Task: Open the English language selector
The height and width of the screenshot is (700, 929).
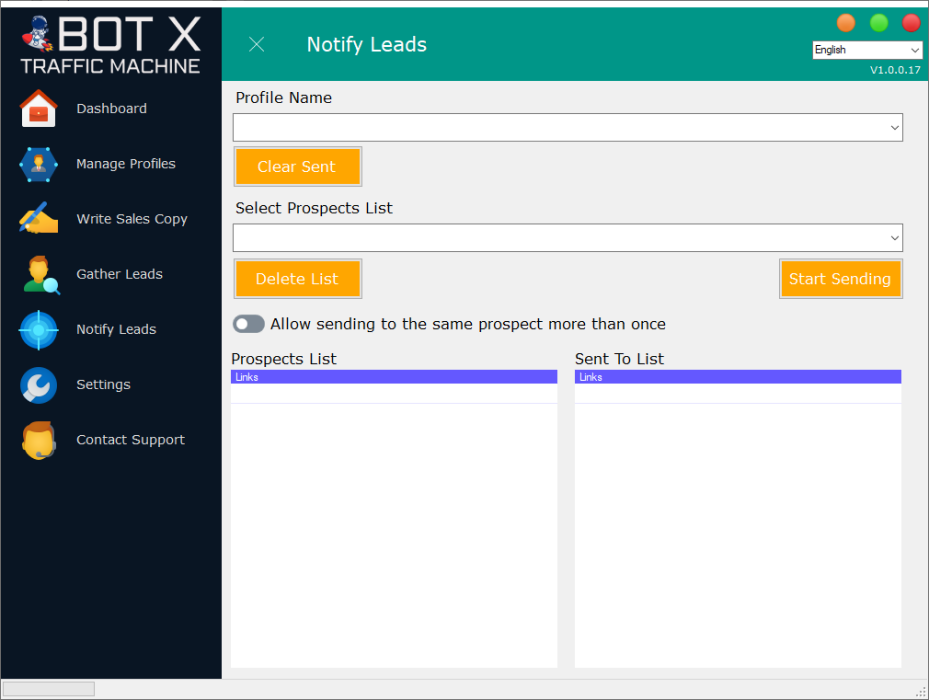Action: pos(866,50)
